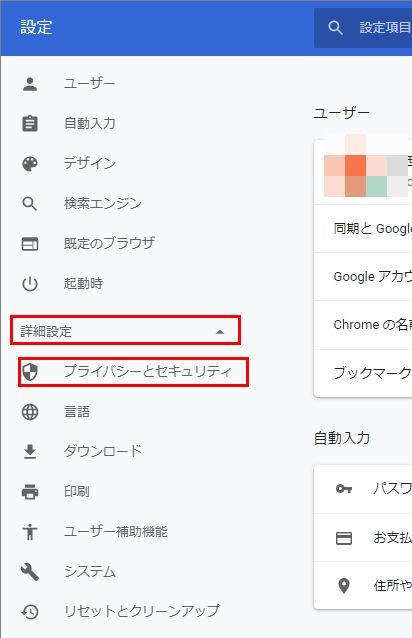Click the browser window icon for 既定のブラウザ
The height and width of the screenshot is (638, 412).
(x=30, y=243)
